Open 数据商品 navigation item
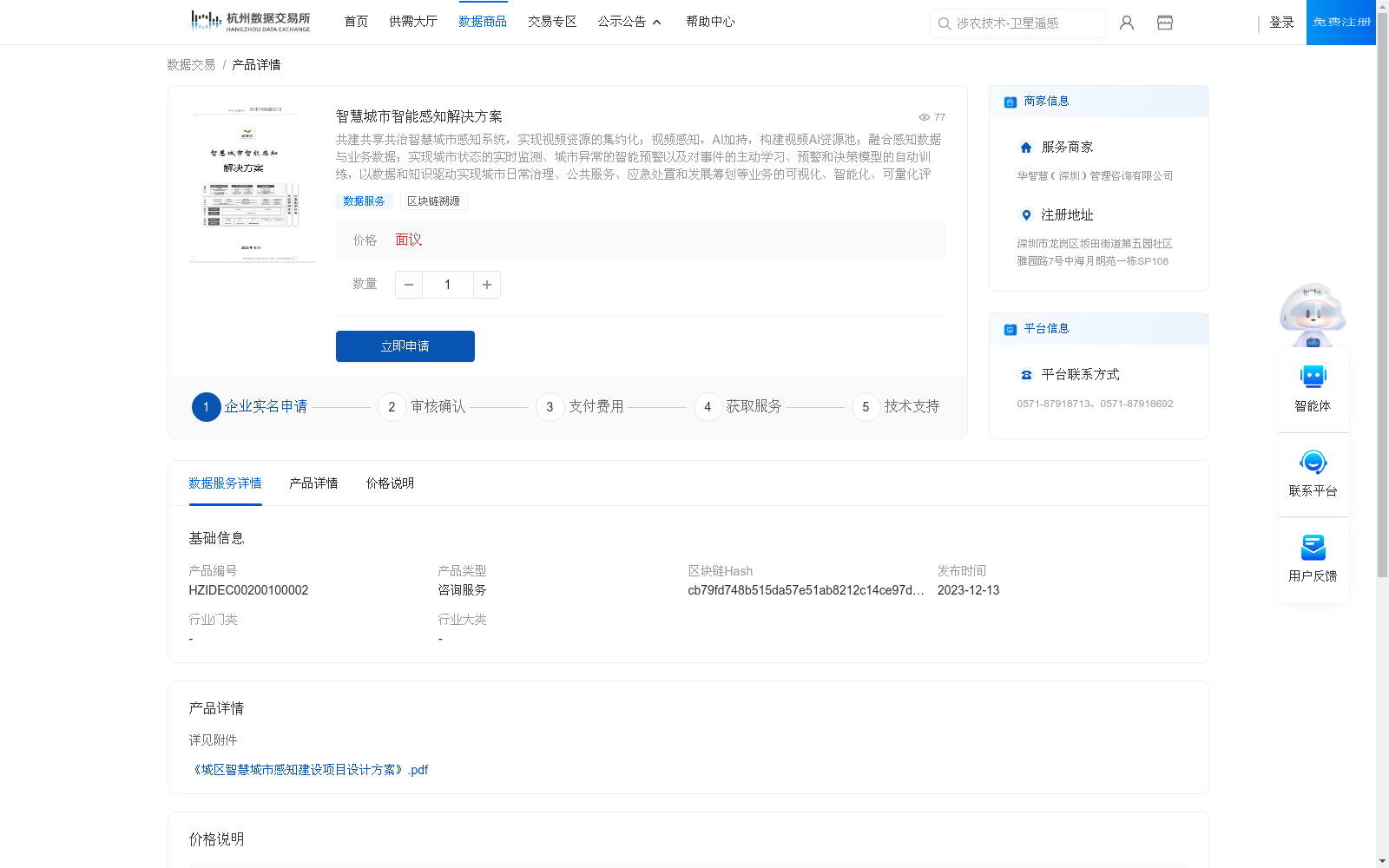The height and width of the screenshot is (868, 1389). (x=483, y=22)
